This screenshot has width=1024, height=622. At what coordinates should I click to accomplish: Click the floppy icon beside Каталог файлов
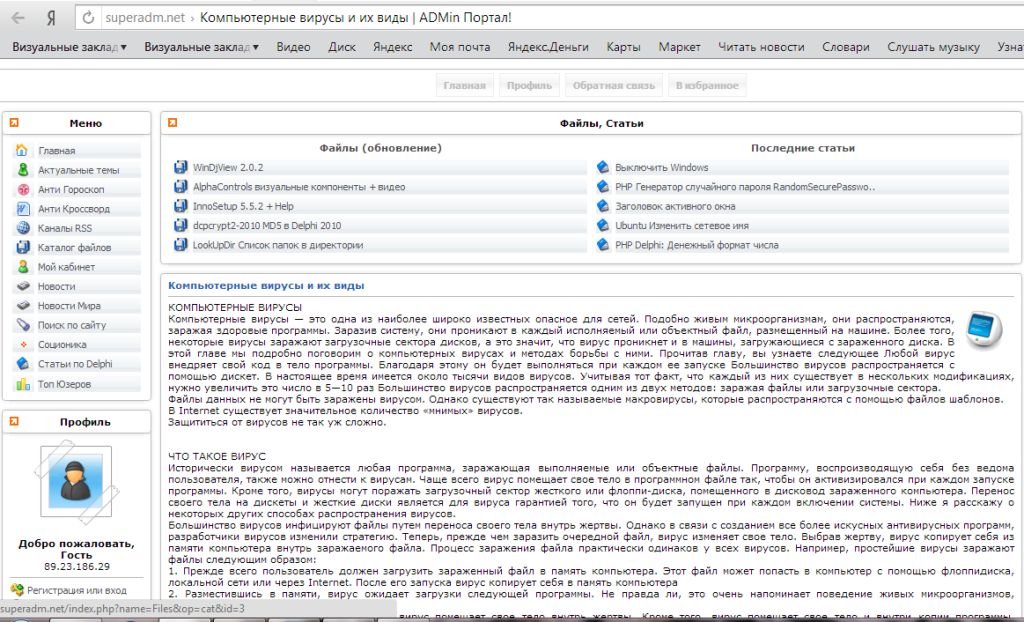(23, 247)
